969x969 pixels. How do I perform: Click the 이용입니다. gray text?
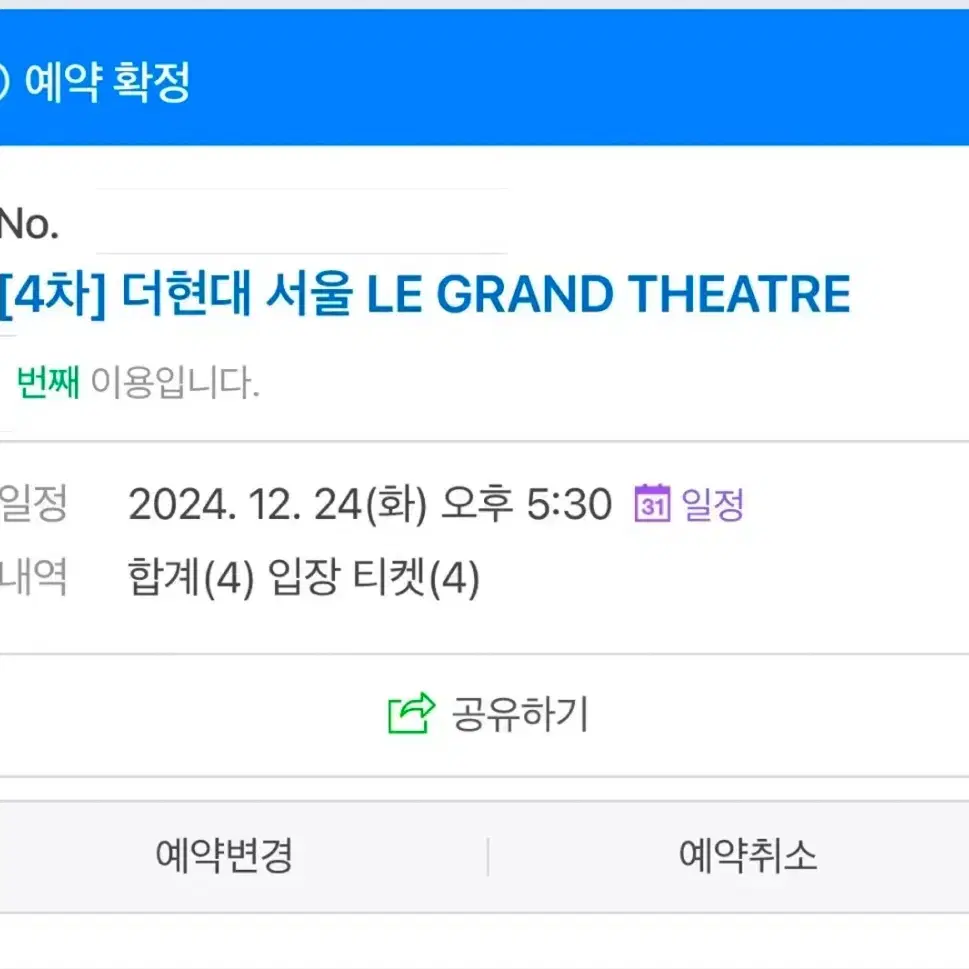pyautogui.click(x=175, y=382)
